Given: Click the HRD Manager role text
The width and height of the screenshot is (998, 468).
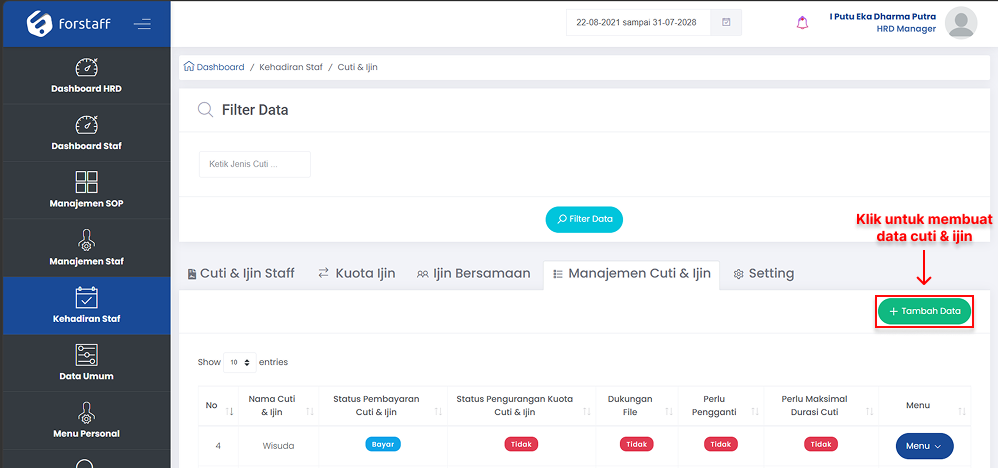Looking at the screenshot, I should (x=906, y=29).
